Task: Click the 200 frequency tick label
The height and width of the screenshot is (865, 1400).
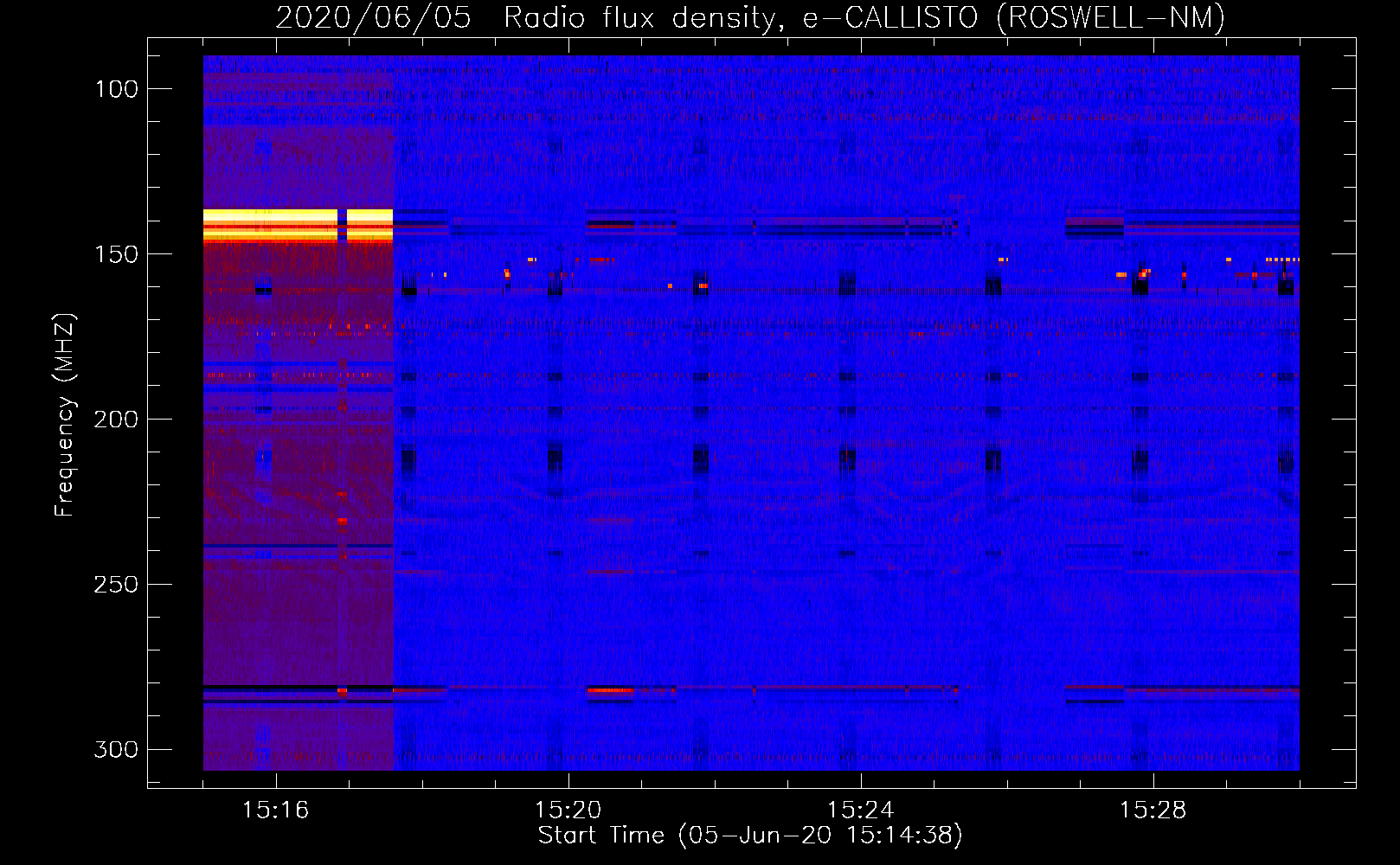Action: tap(117, 420)
